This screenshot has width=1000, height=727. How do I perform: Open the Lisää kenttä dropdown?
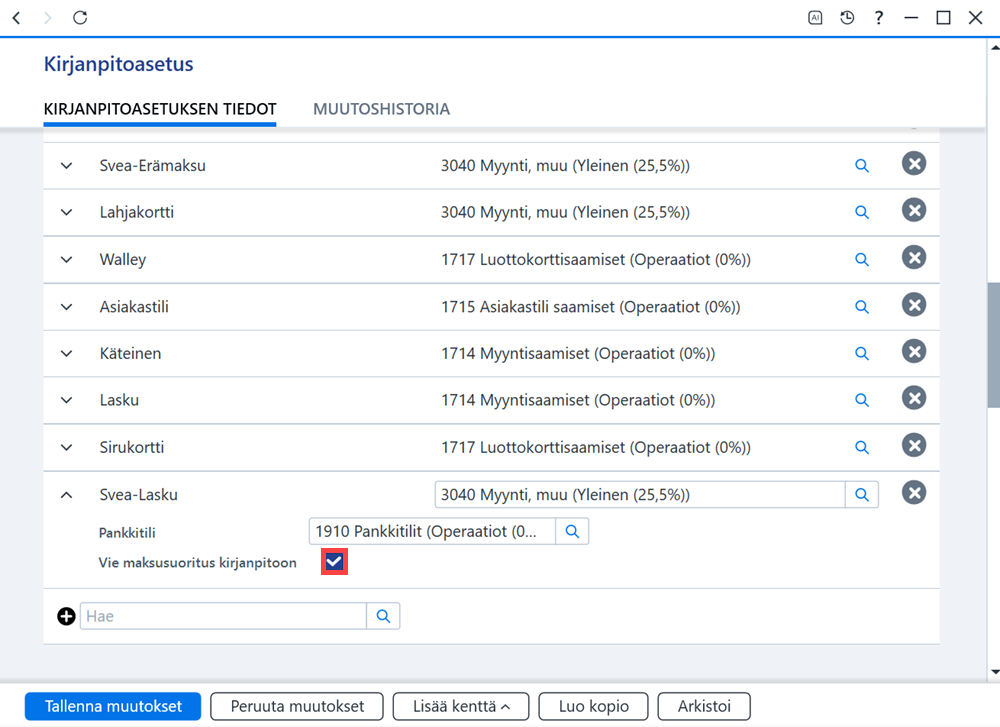click(461, 707)
